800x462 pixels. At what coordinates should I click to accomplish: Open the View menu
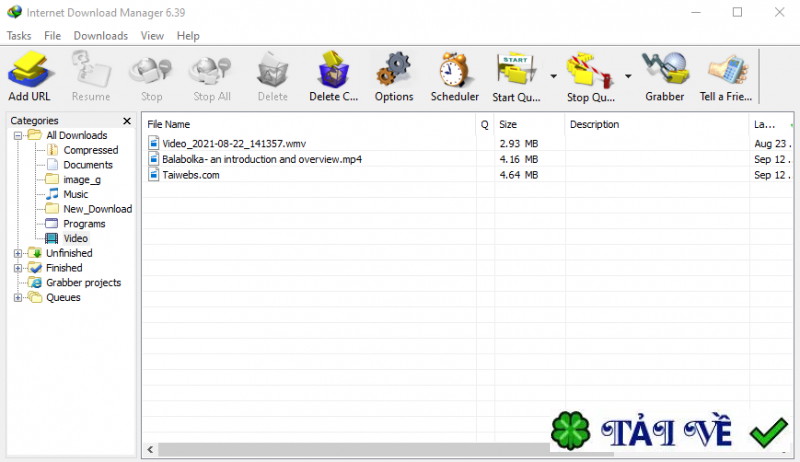pos(152,36)
